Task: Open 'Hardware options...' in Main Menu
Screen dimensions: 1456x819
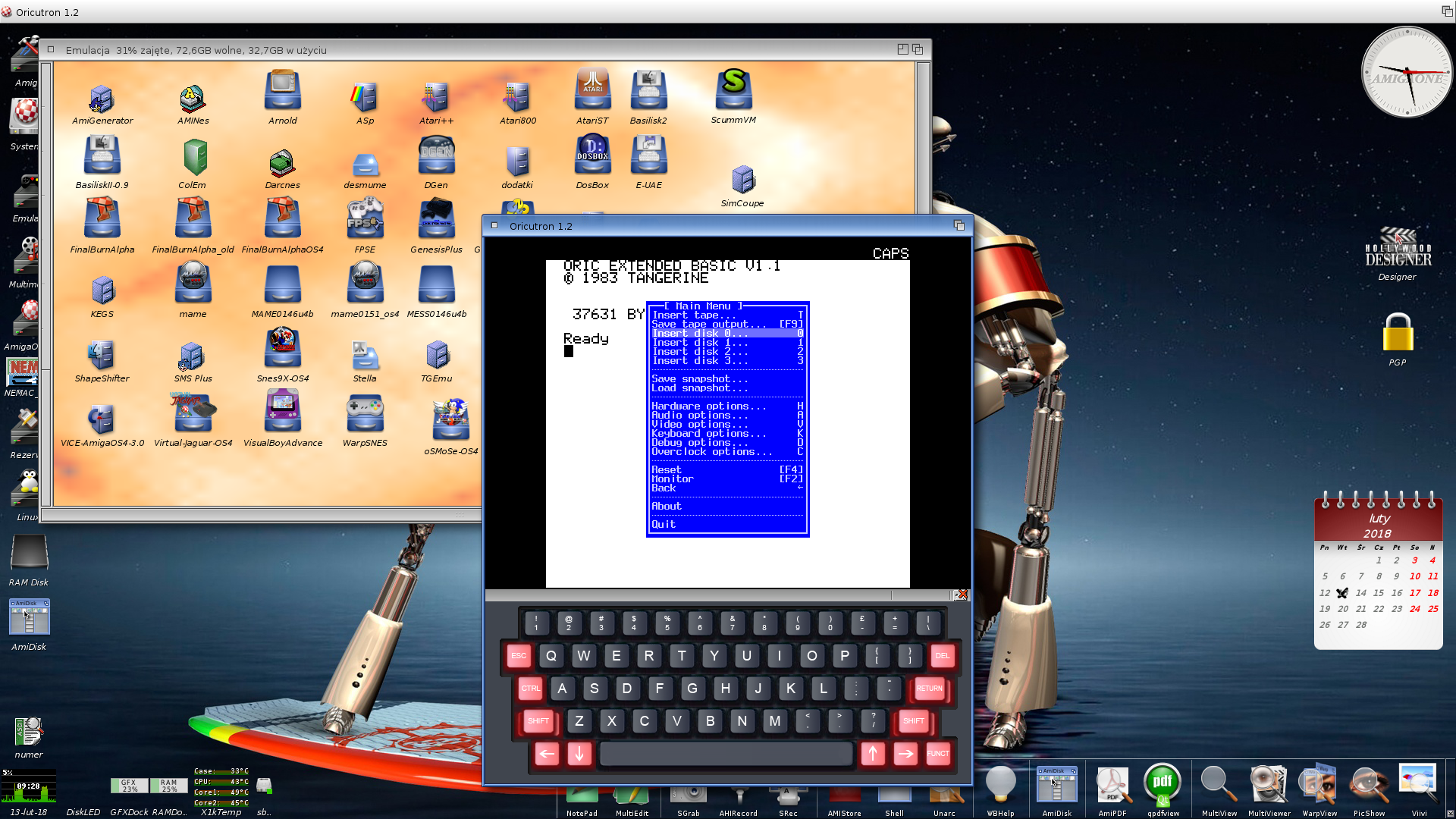Action: coord(727,406)
